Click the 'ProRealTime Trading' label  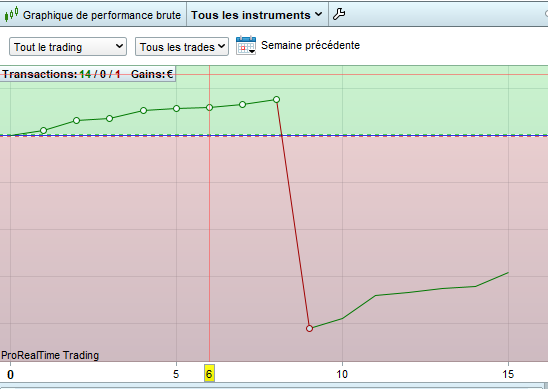pos(50,355)
